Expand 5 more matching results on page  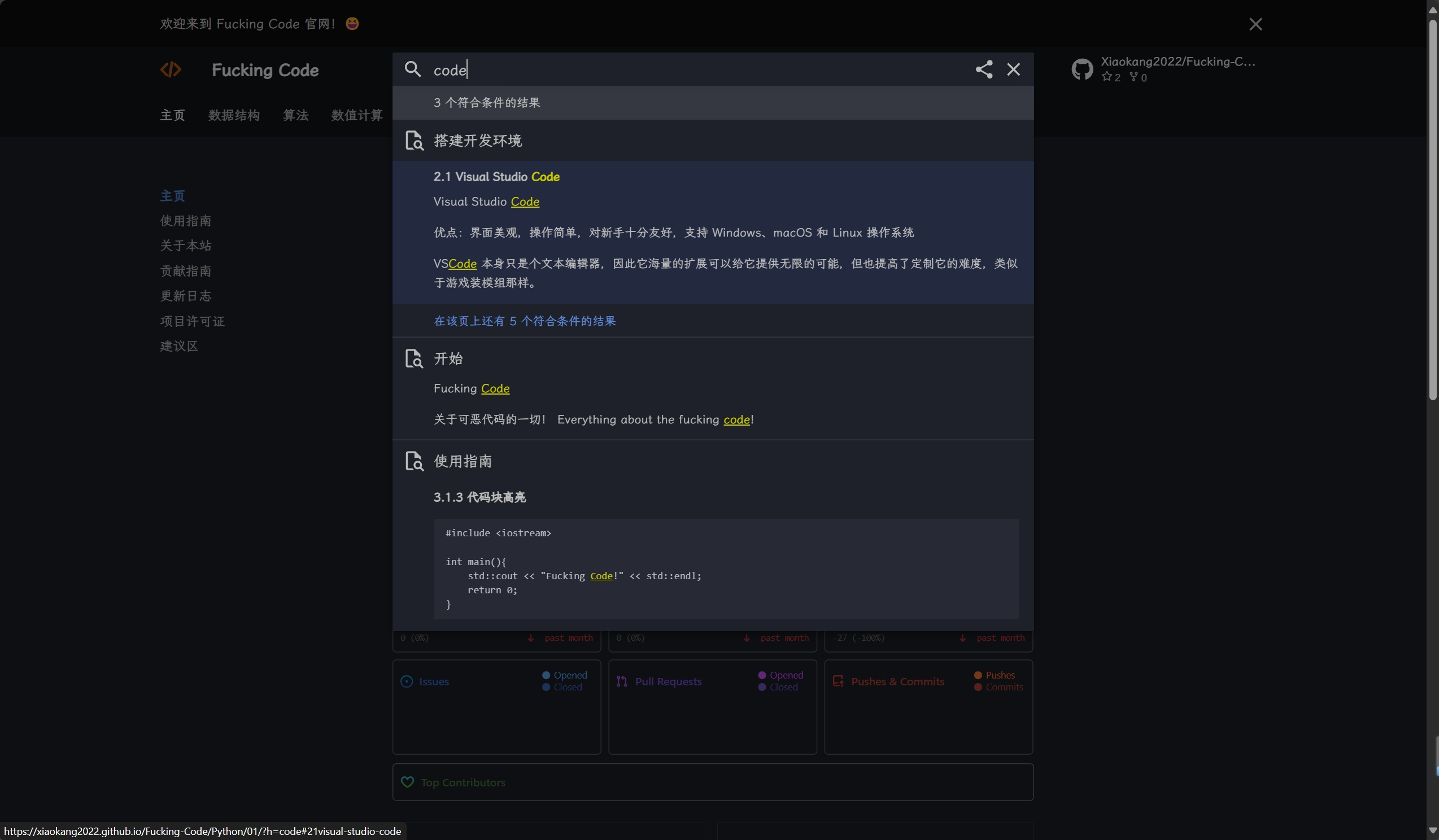click(525, 321)
